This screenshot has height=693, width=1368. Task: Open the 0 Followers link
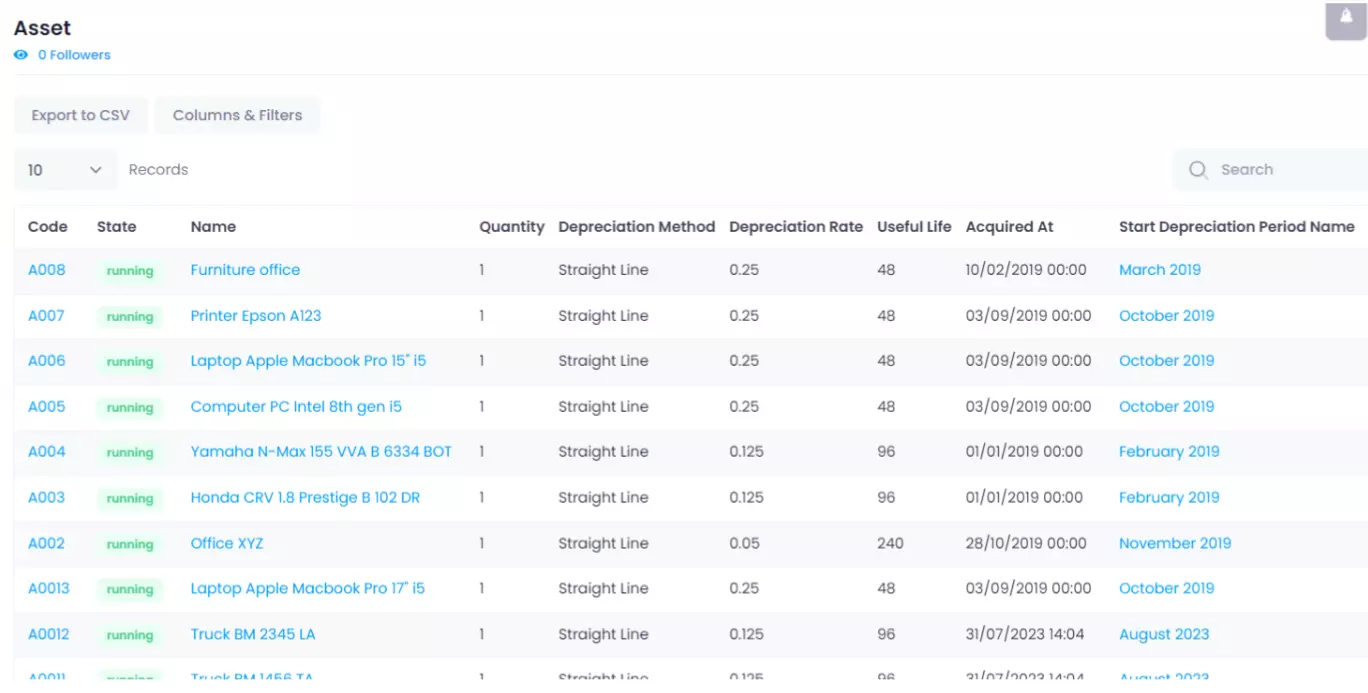pyautogui.click(x=74, y=55)
